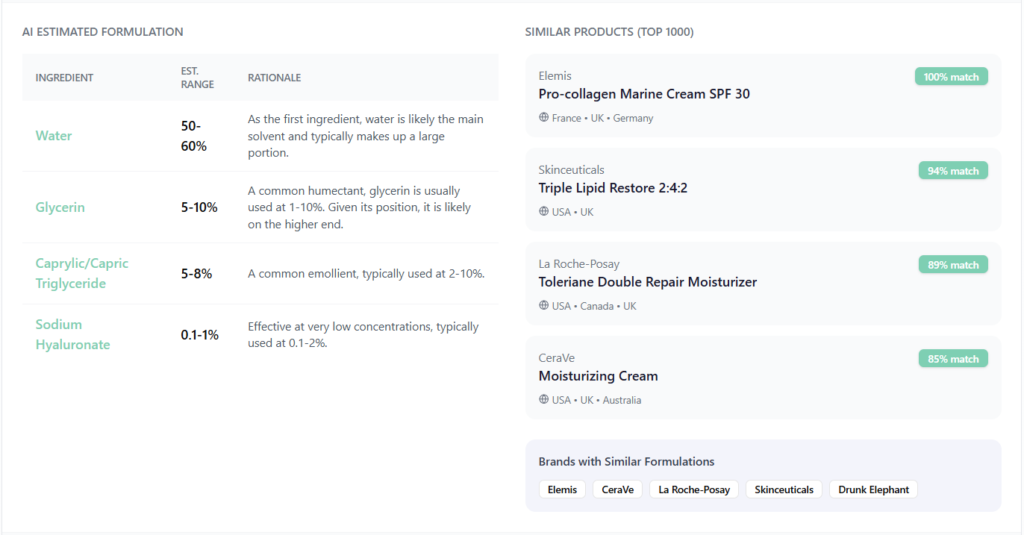Click the rationale text for Glycerin
The height and width of the screenshot is (535, 1024).
click(359, 207)
